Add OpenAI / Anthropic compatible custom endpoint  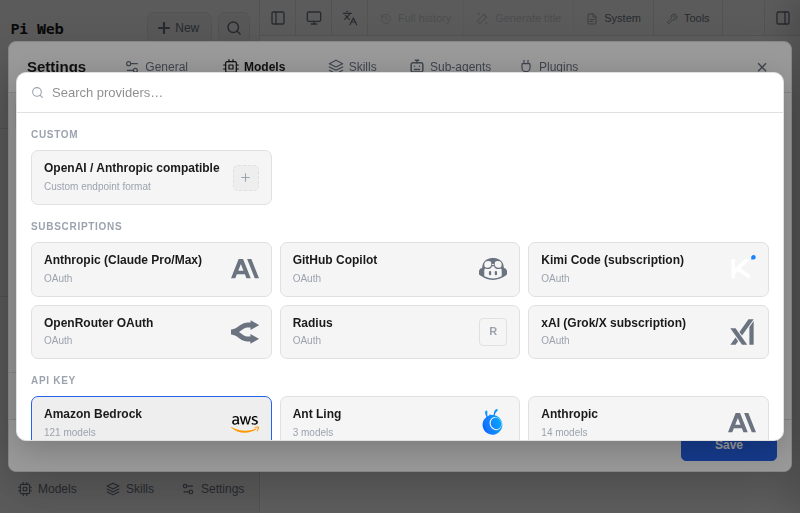pyautogui.click(x=151, y=177)
